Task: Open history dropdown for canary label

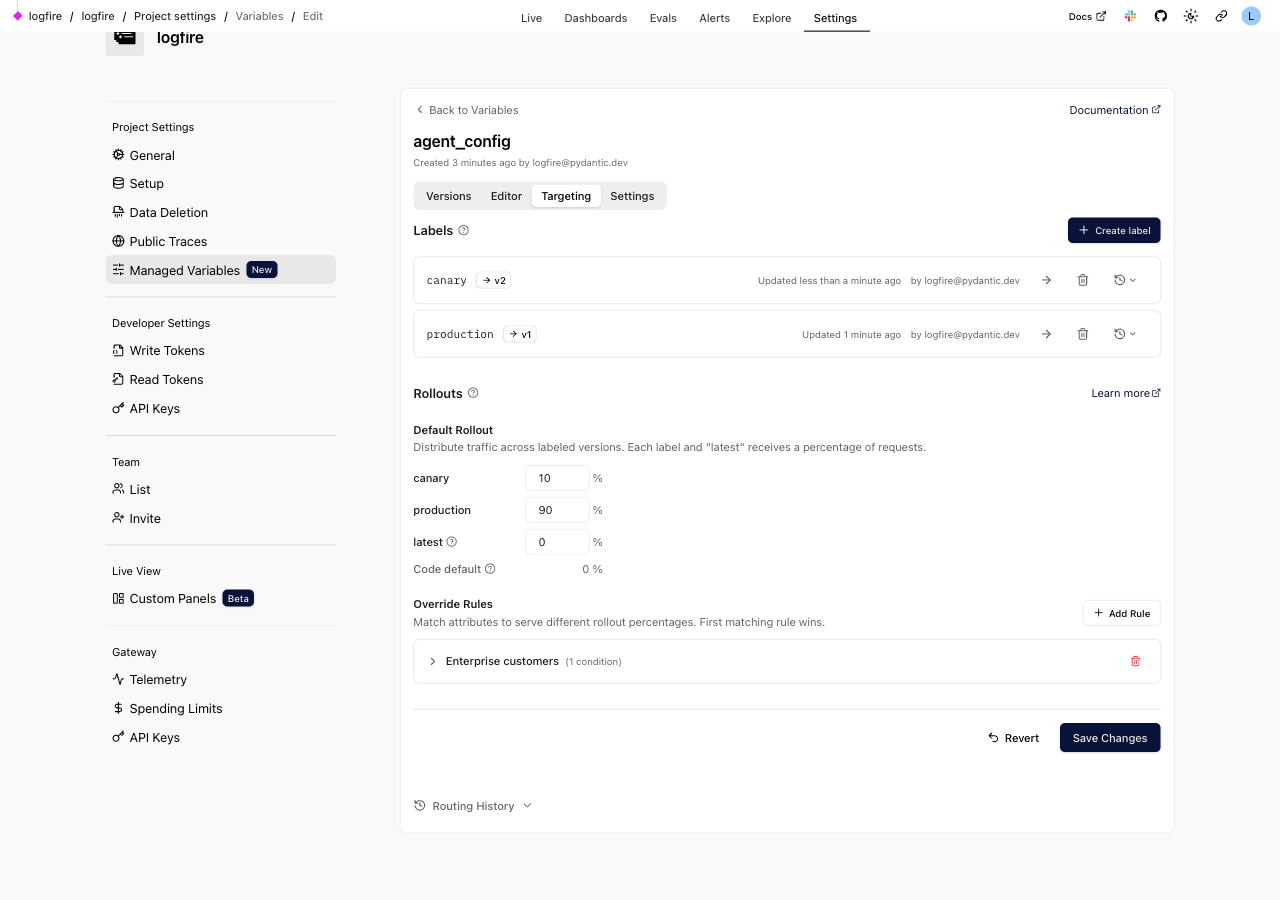Action: 1125,280
